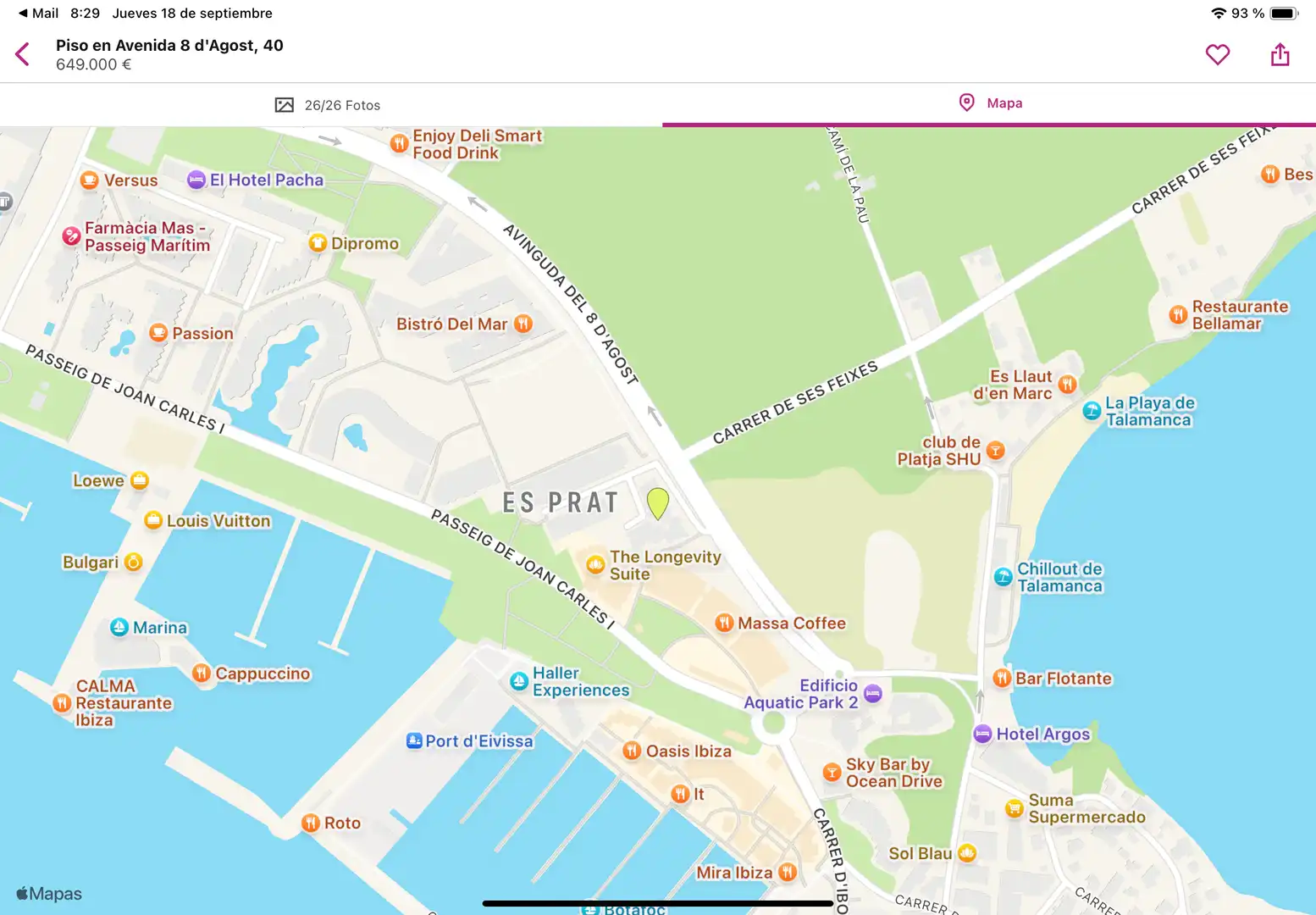The height and width of the screenshot is (915, 1316).
Task: Tap the Mira Ibiza restaurant marker
Action: 788,872
